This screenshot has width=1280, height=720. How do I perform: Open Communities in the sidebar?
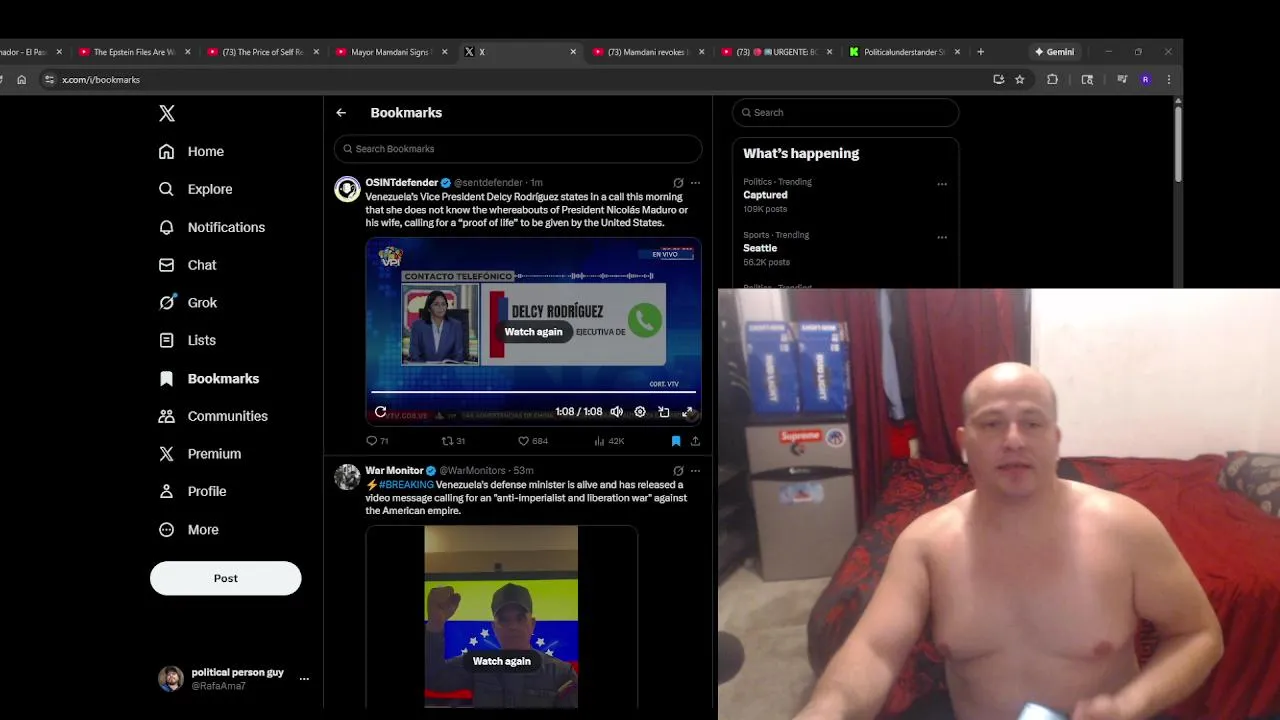(x=213, y=416)
